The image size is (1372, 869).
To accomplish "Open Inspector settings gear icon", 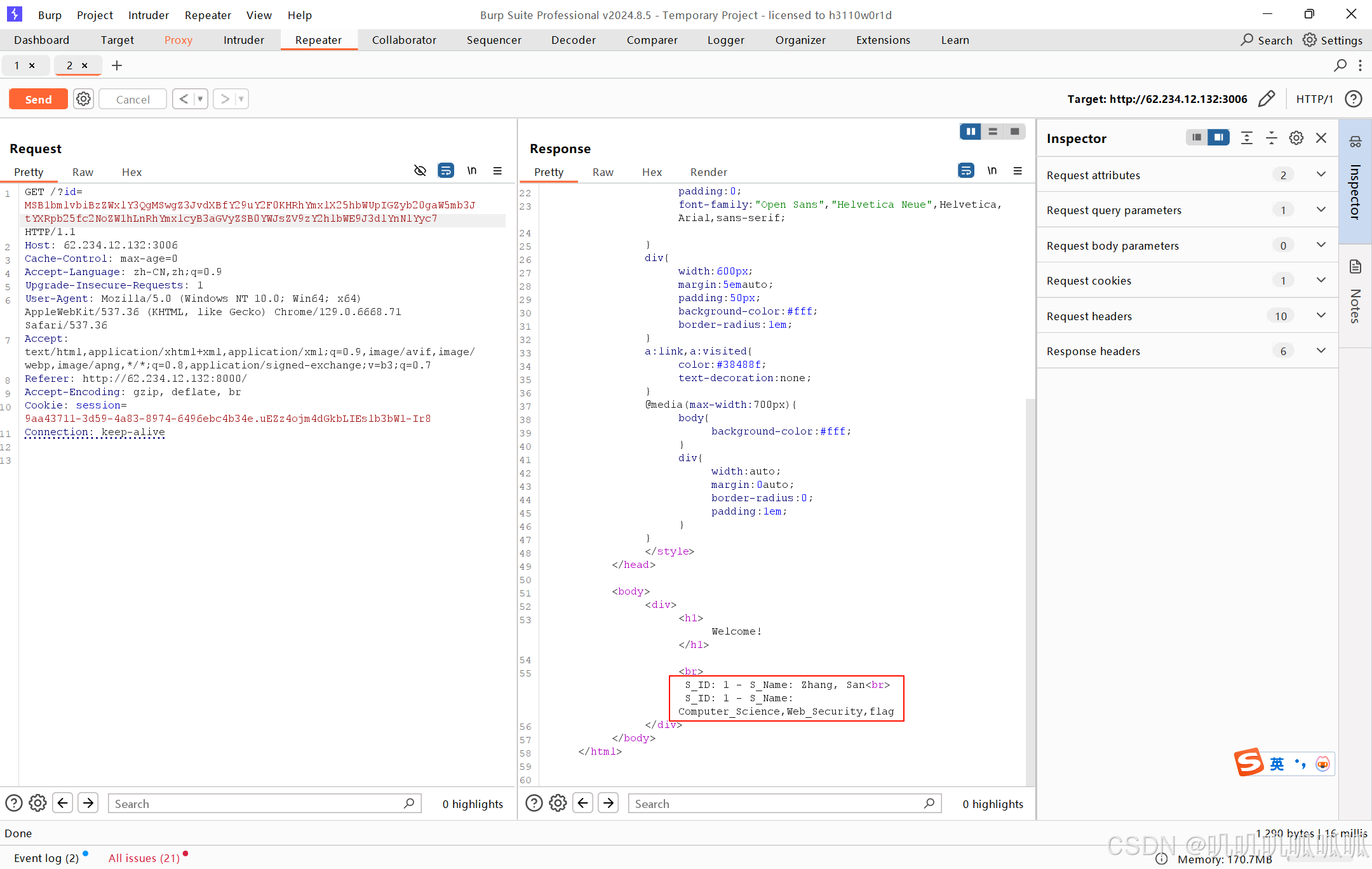I will click(x=1296, y=138).
